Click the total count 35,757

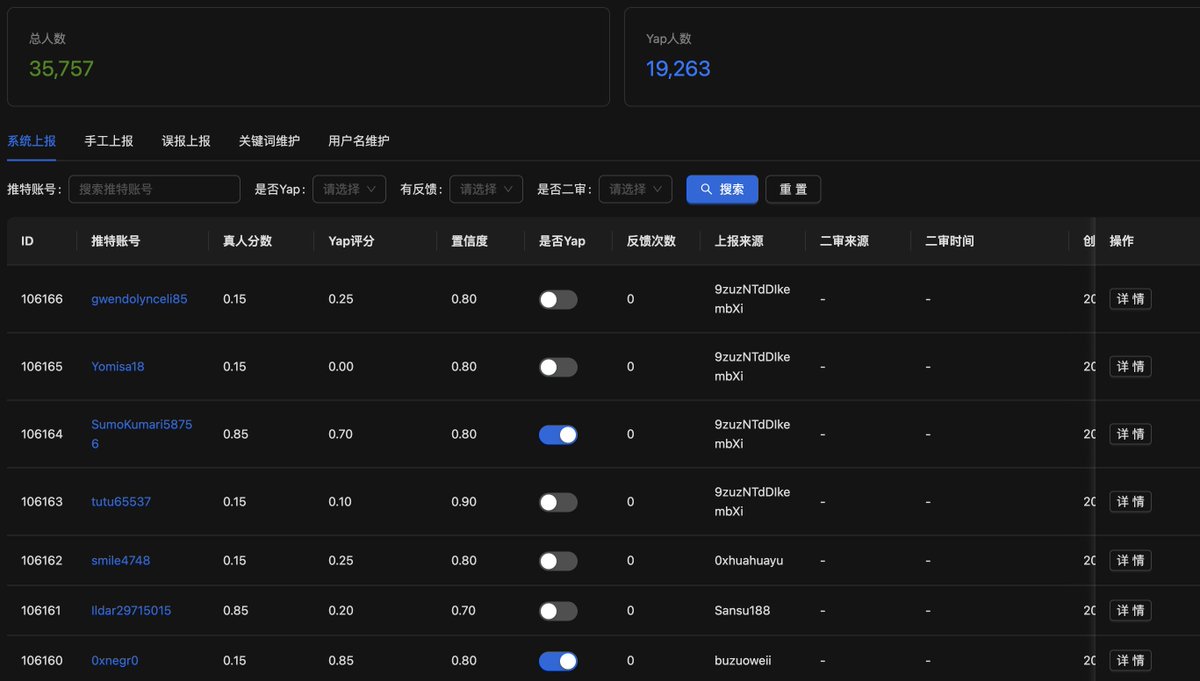click(61, 69)
